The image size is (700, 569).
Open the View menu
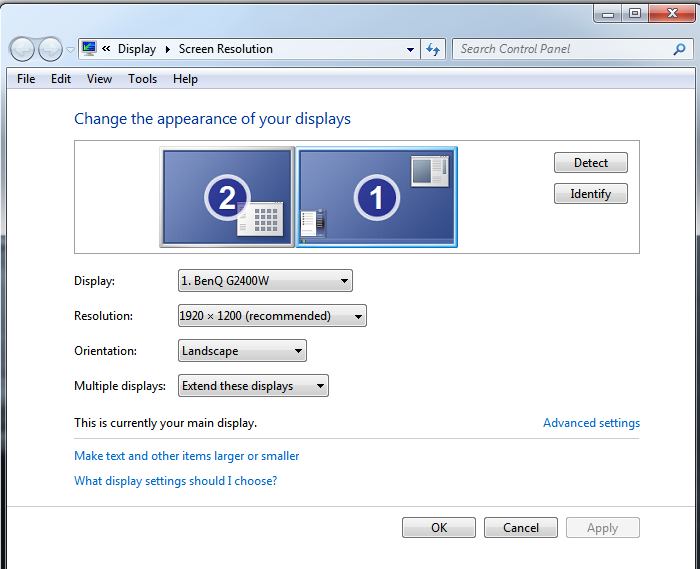tap(99, 79)
